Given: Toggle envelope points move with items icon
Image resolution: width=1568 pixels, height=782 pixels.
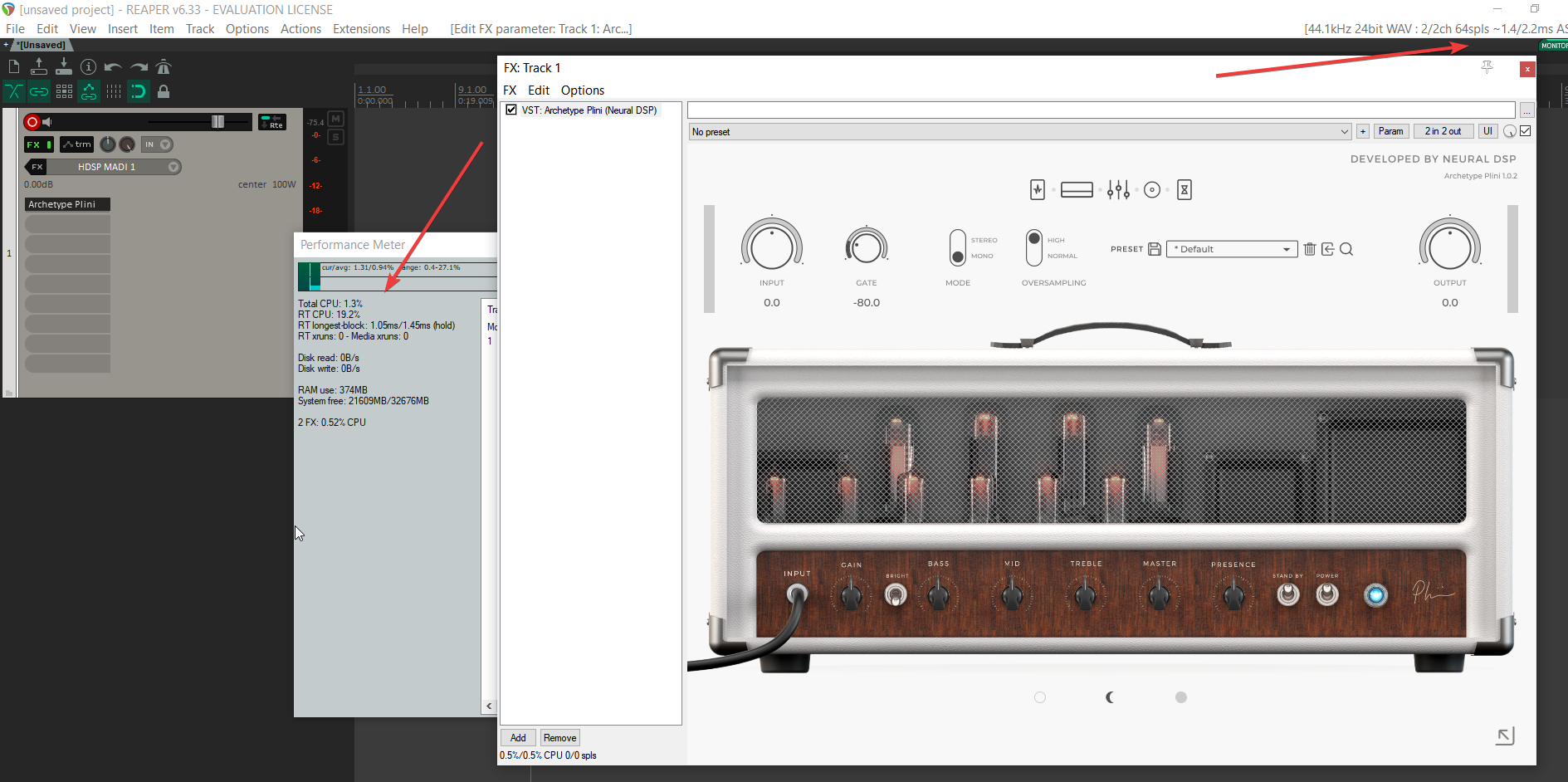Looking at the screenshot, I should pos(89,91).
